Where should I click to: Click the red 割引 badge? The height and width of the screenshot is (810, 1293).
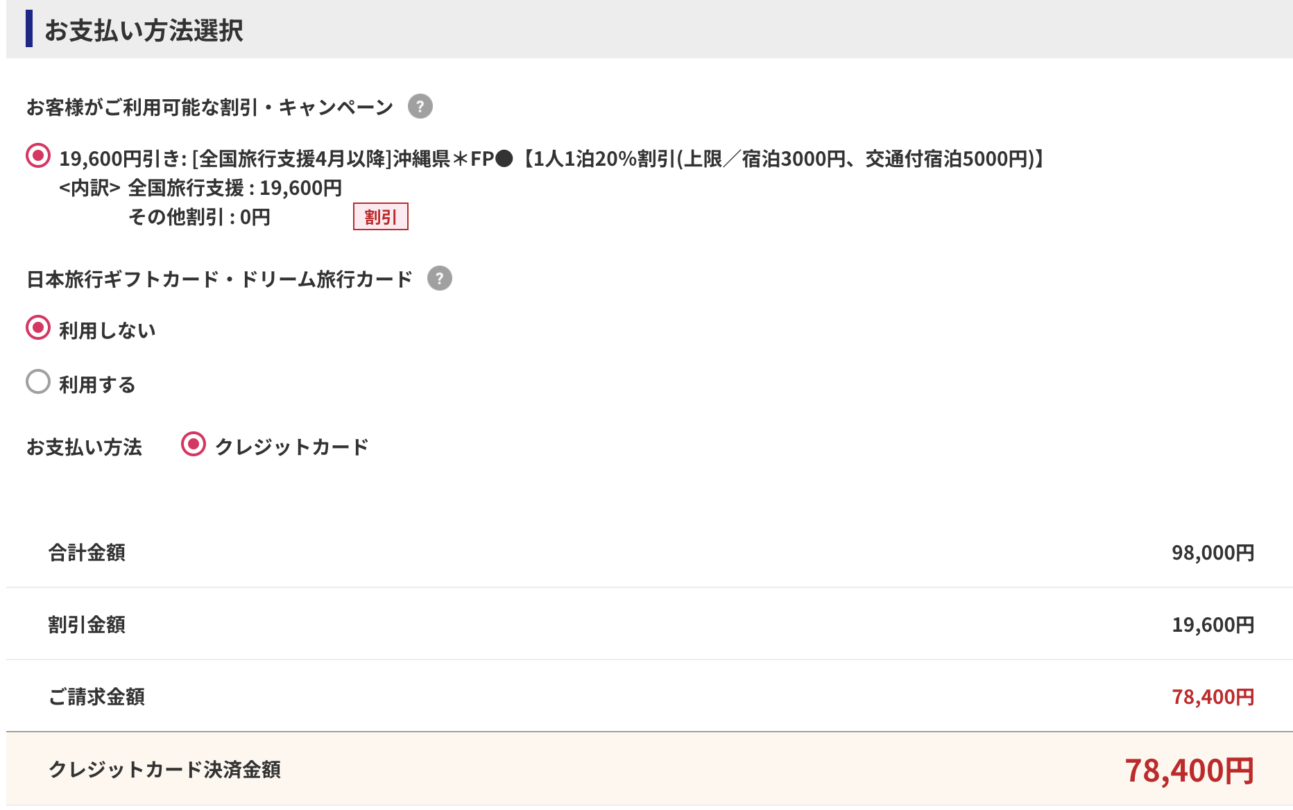(381, 217)
